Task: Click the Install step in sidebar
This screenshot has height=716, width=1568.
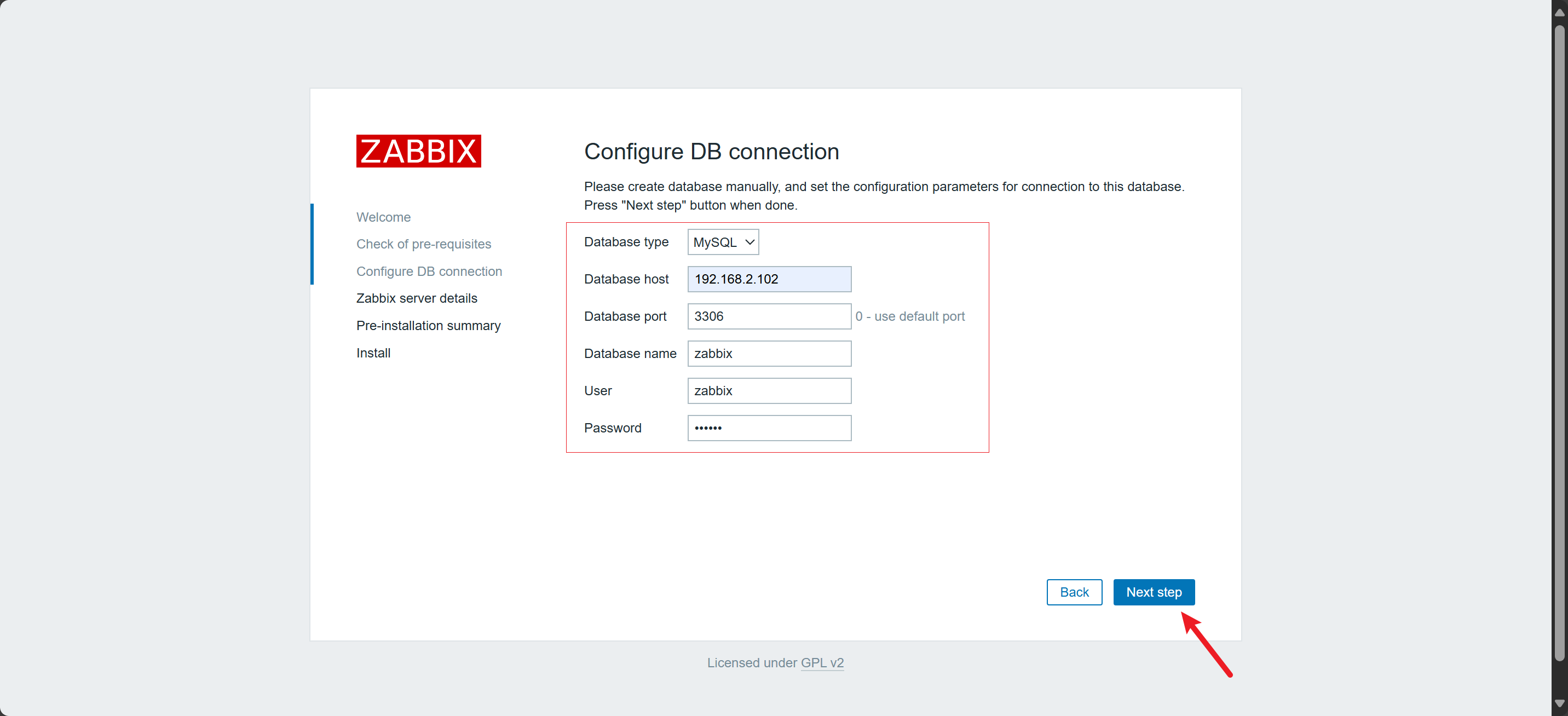Action: tap(373, 353)
